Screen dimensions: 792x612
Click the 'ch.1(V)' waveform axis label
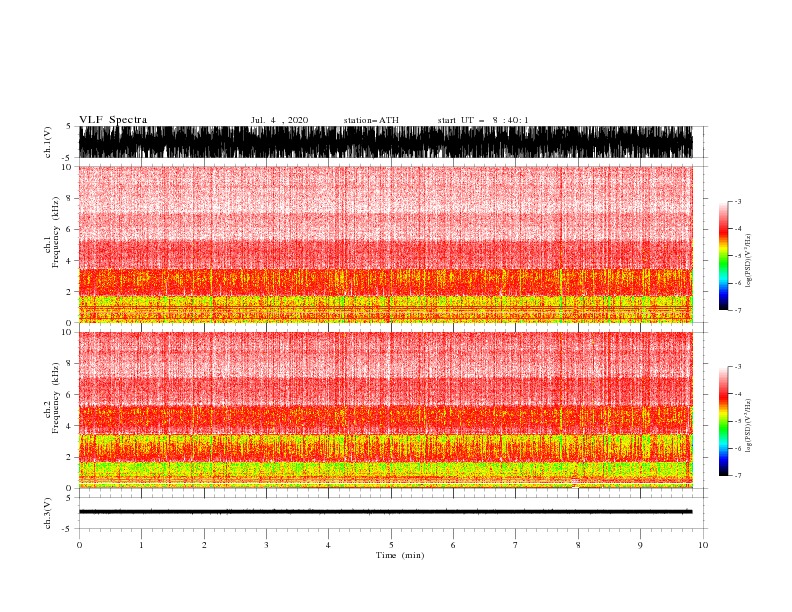pos(48,142)
